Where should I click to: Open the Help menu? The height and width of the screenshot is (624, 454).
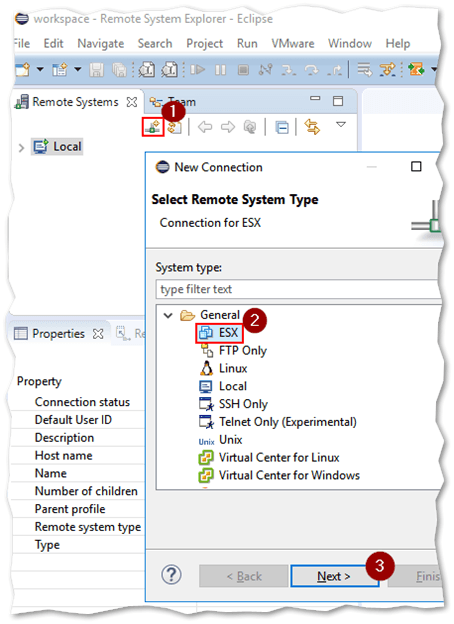397,43
